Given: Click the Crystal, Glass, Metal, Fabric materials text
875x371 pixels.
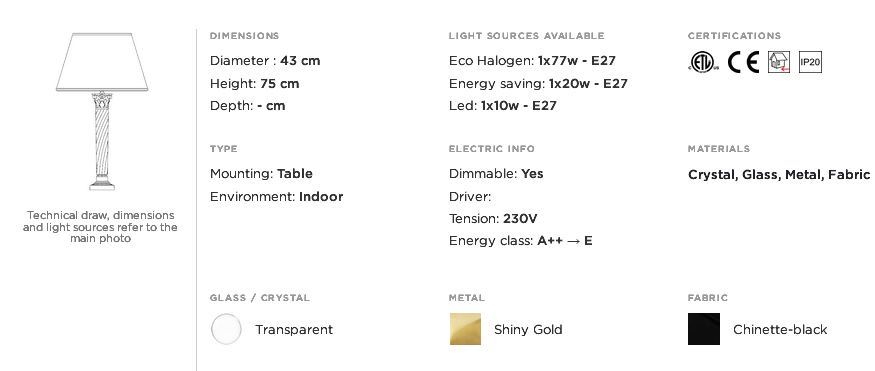Looking at the screenshot, I should coord(778,175).
